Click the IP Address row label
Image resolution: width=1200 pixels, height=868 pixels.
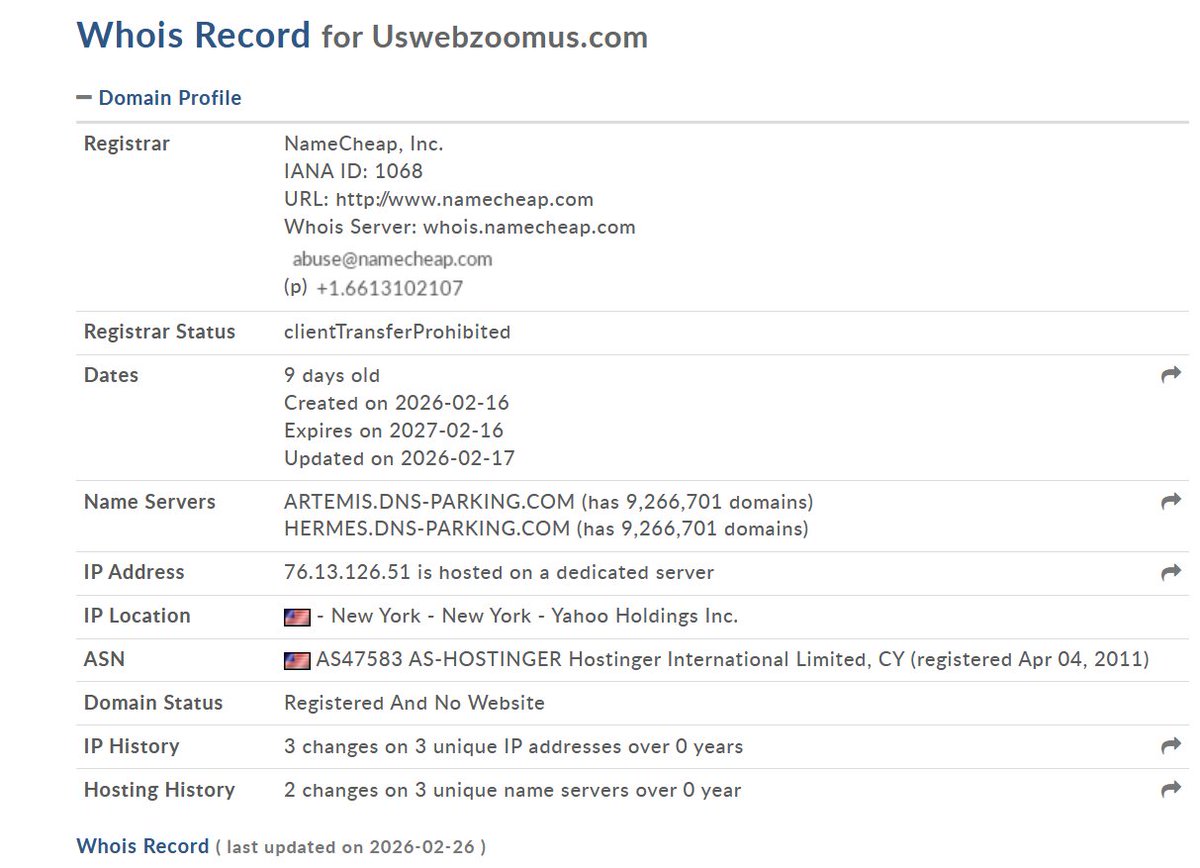coord(134,573)
